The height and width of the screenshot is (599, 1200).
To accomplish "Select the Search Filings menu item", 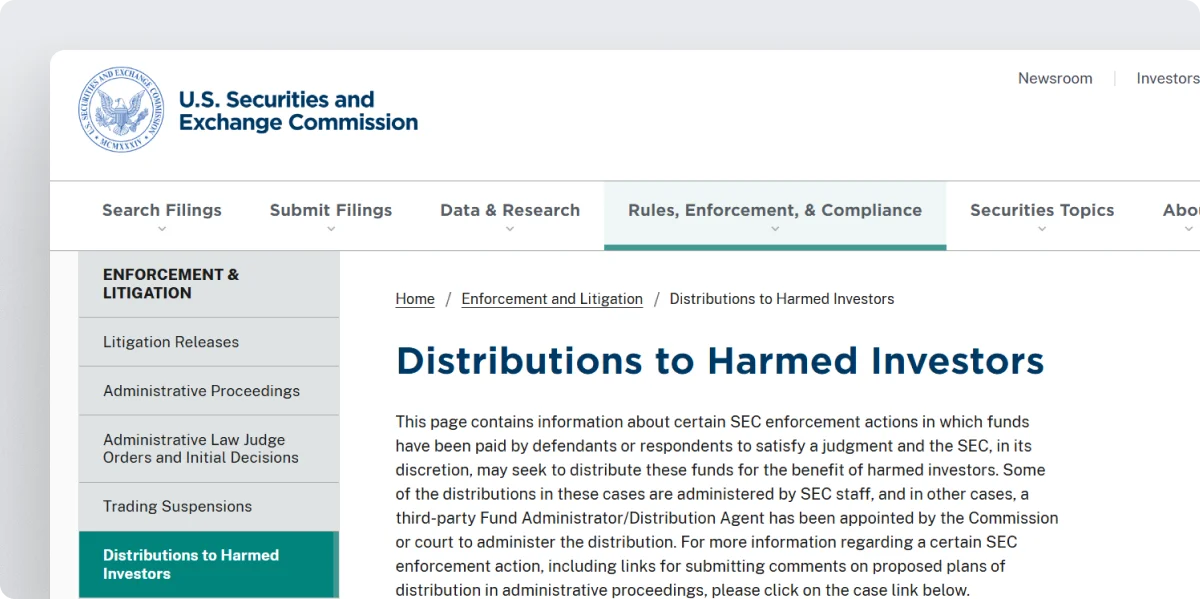I will (162, 210).
